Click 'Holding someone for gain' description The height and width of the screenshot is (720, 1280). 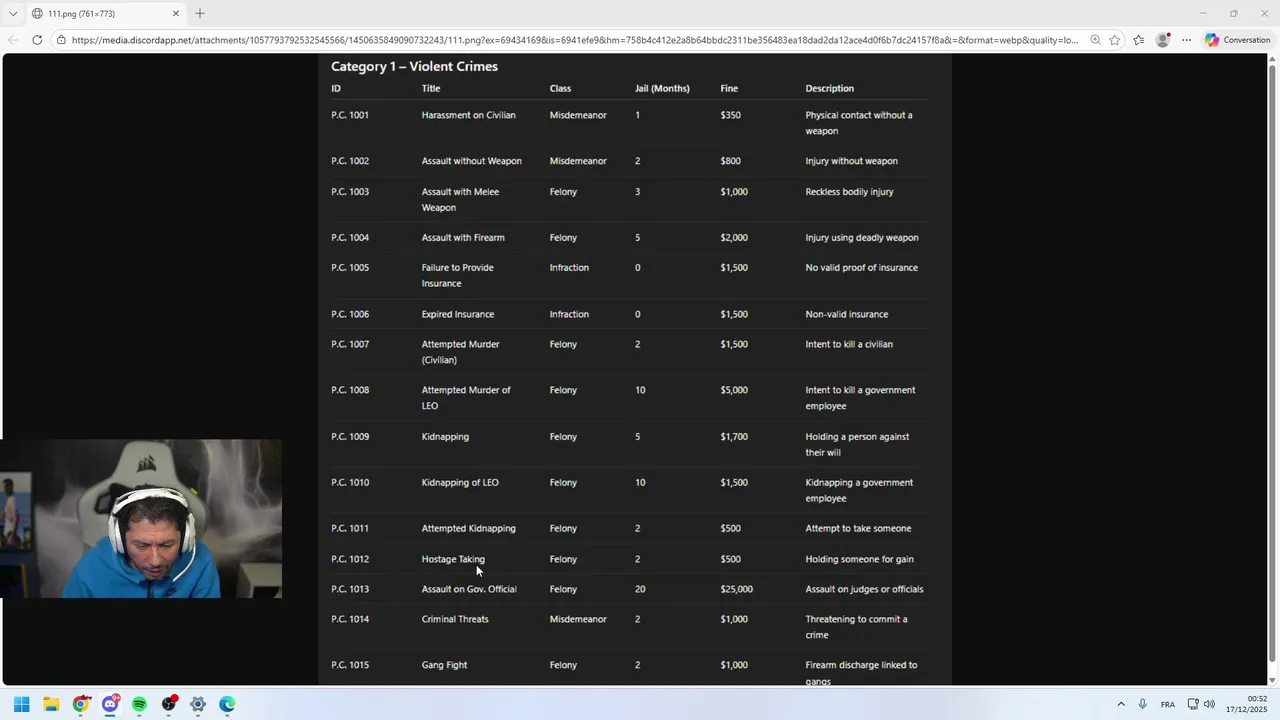pyautogui.click(x=859, y=559)
